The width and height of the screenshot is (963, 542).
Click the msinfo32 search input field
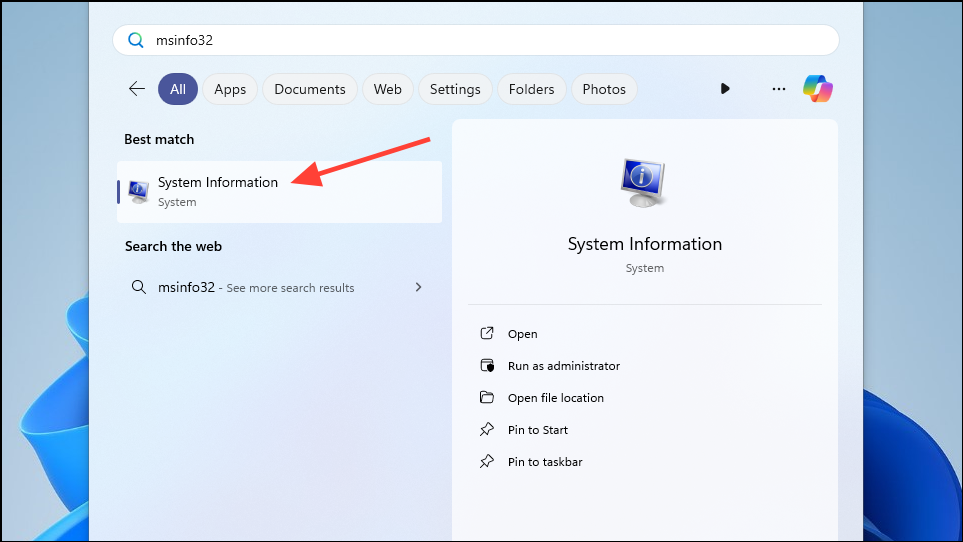476,41
